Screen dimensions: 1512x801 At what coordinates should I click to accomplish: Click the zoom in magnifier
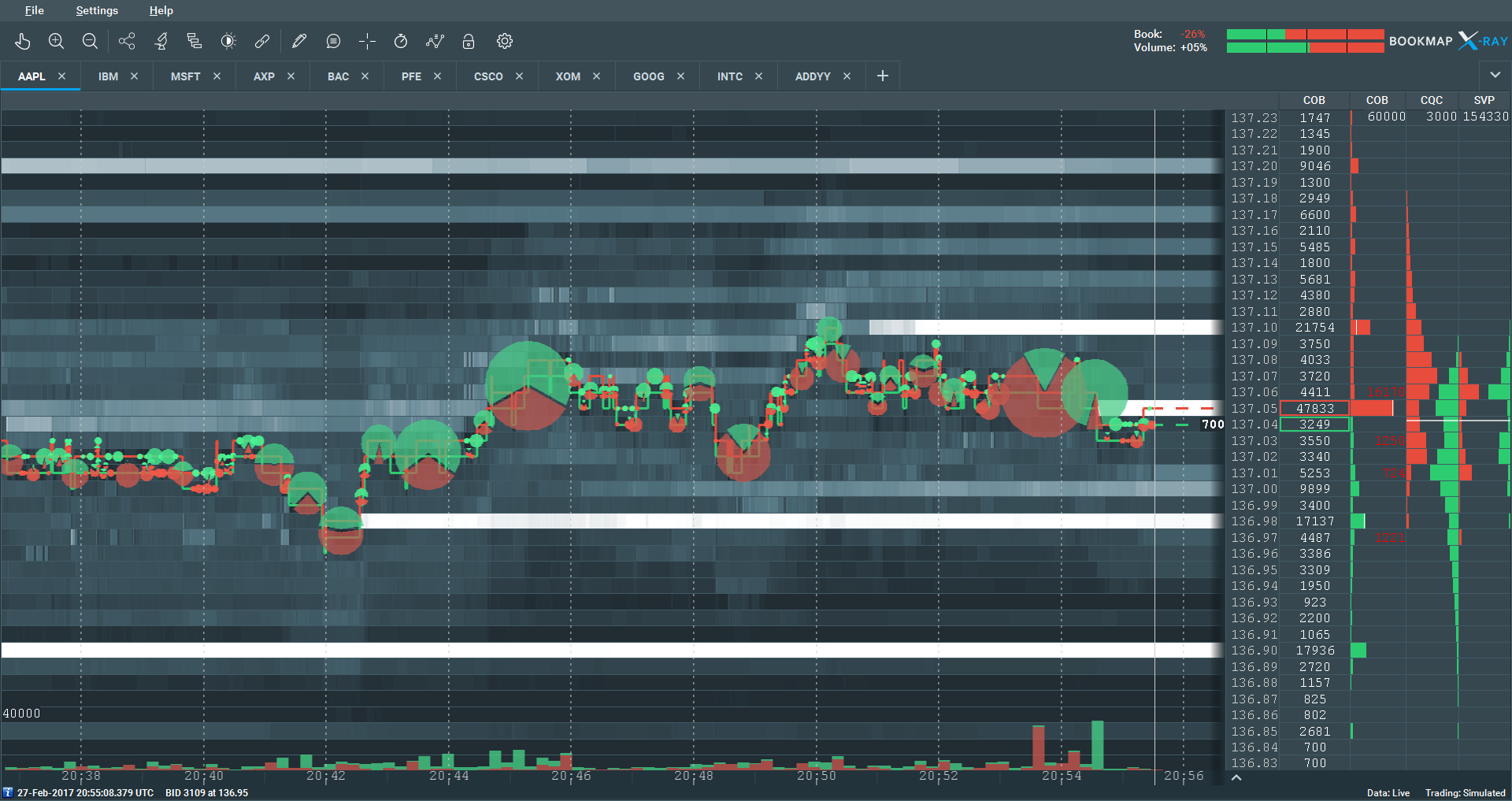pos(56,41)
